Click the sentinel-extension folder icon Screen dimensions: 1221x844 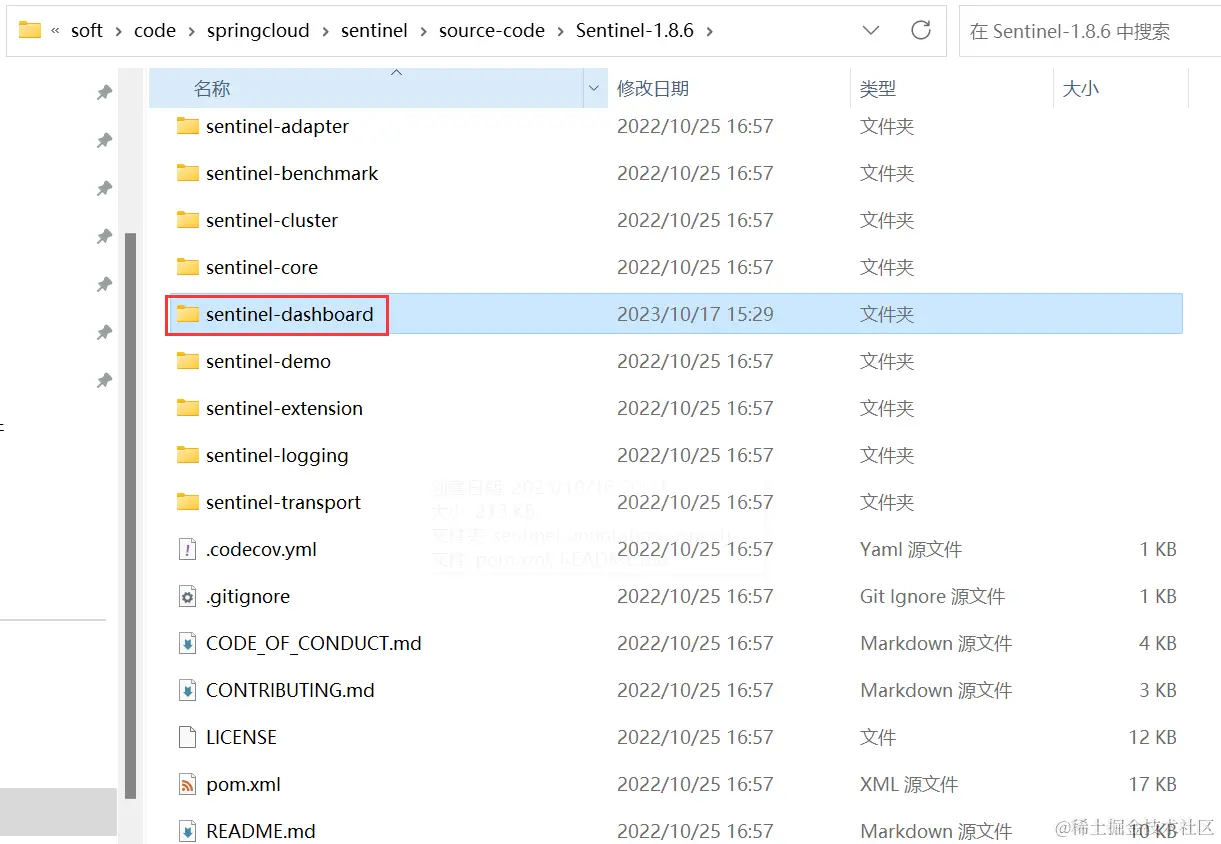pyautogui.click(x=187, y=408)
